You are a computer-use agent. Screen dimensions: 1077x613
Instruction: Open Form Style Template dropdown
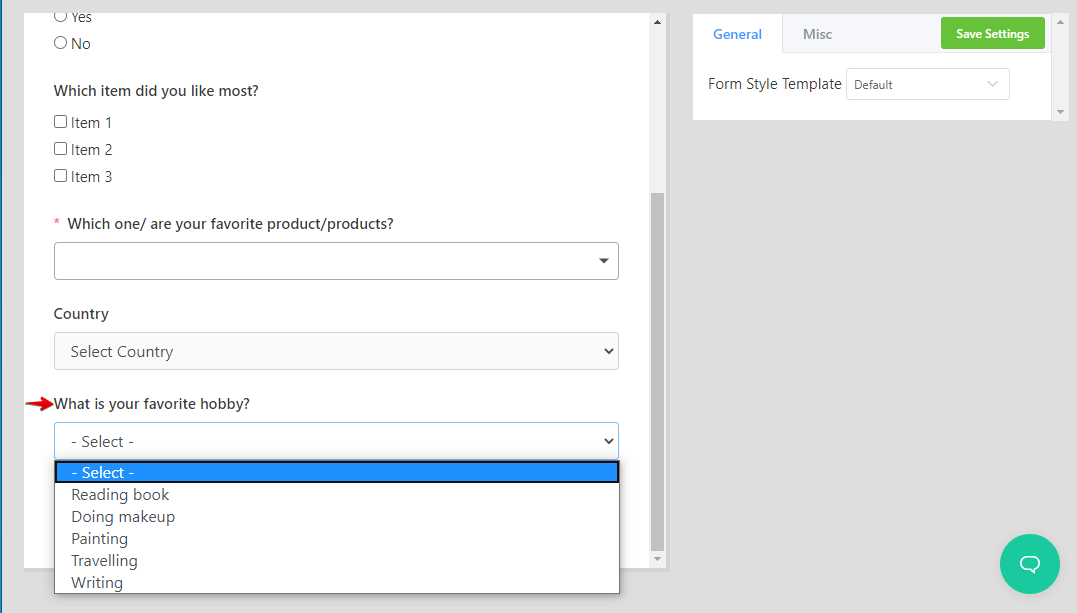[x=927, y=85]
